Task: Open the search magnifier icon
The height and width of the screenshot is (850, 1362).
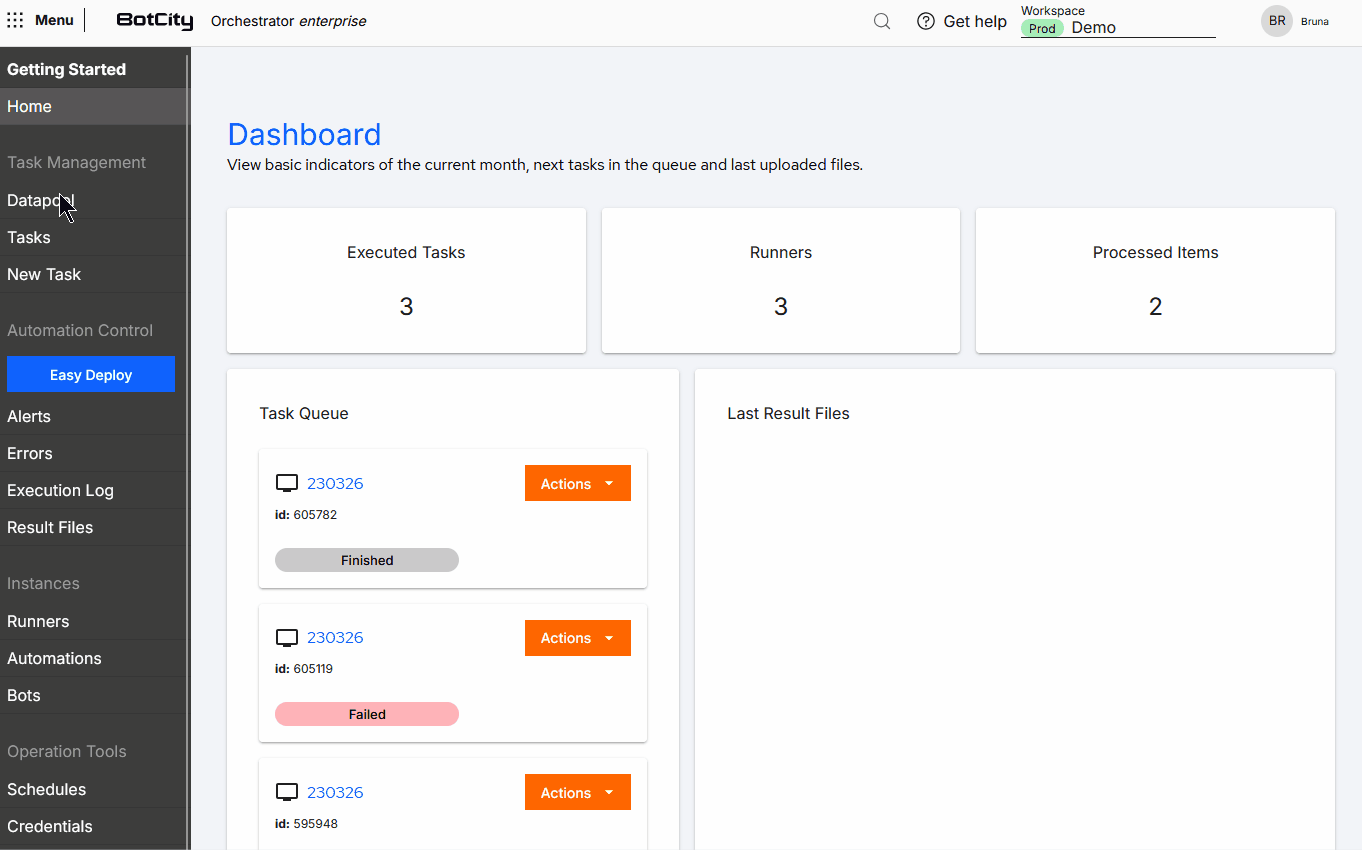Action: [x=881, y=20]
